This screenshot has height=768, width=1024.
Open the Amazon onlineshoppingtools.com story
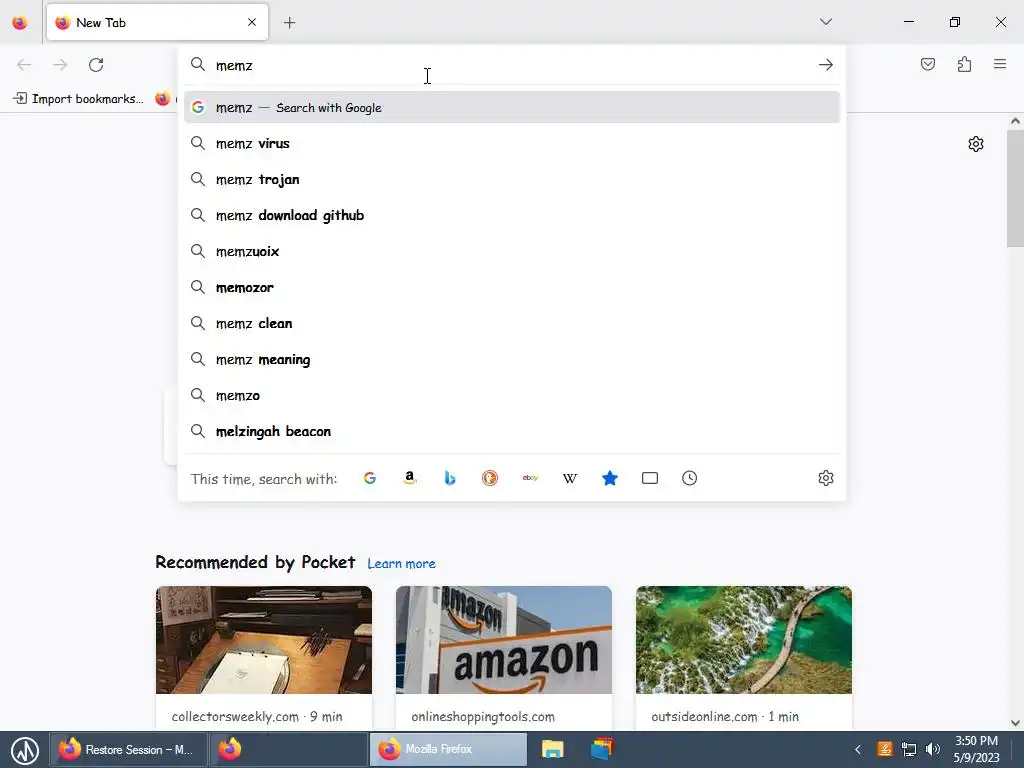coord(504,640)
